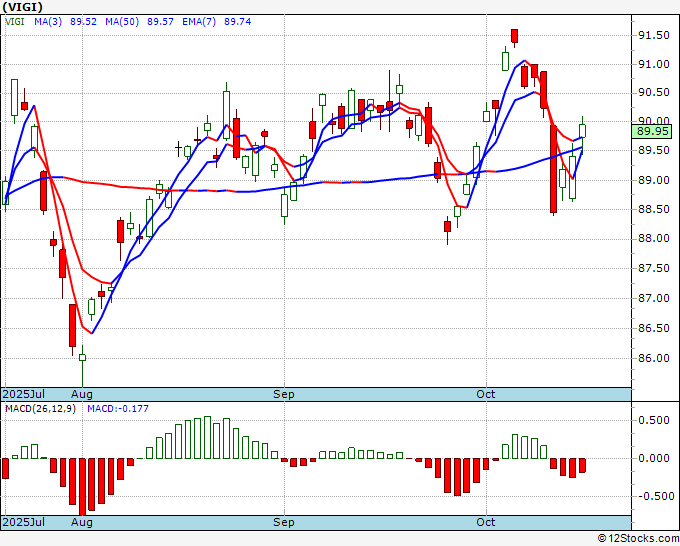Image resolution: width=680 pixels, height=546 pixels.
Task: Click the 86.50 price axis label
Action: [654, 328]
